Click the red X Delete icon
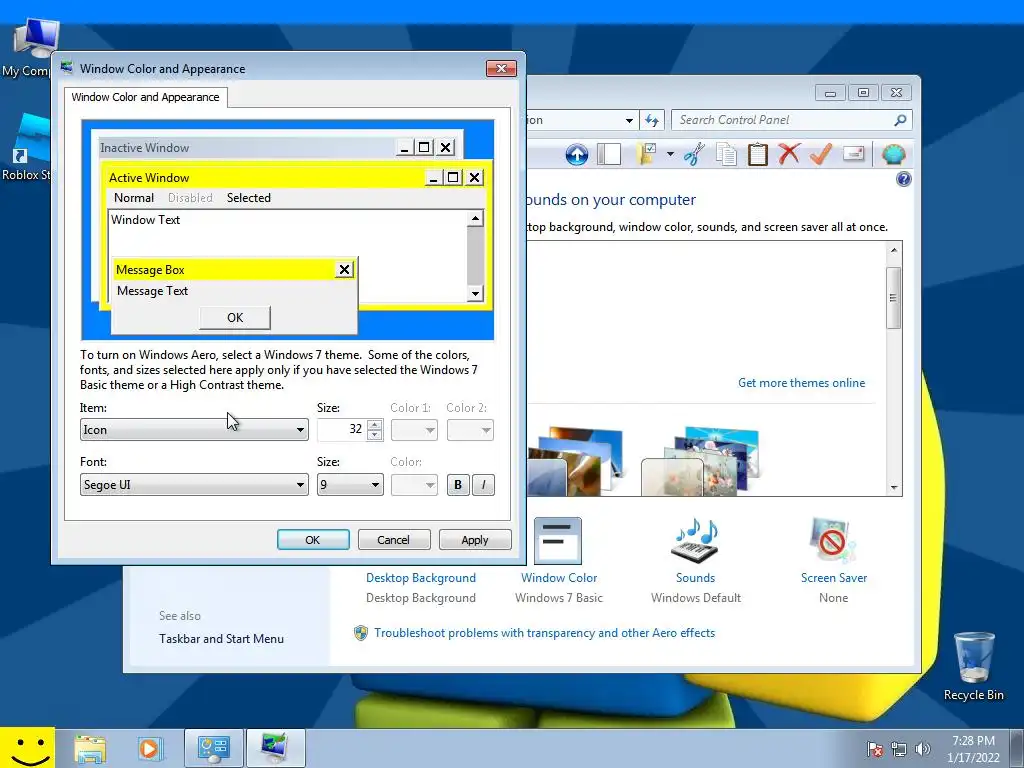 click(789, 155)
